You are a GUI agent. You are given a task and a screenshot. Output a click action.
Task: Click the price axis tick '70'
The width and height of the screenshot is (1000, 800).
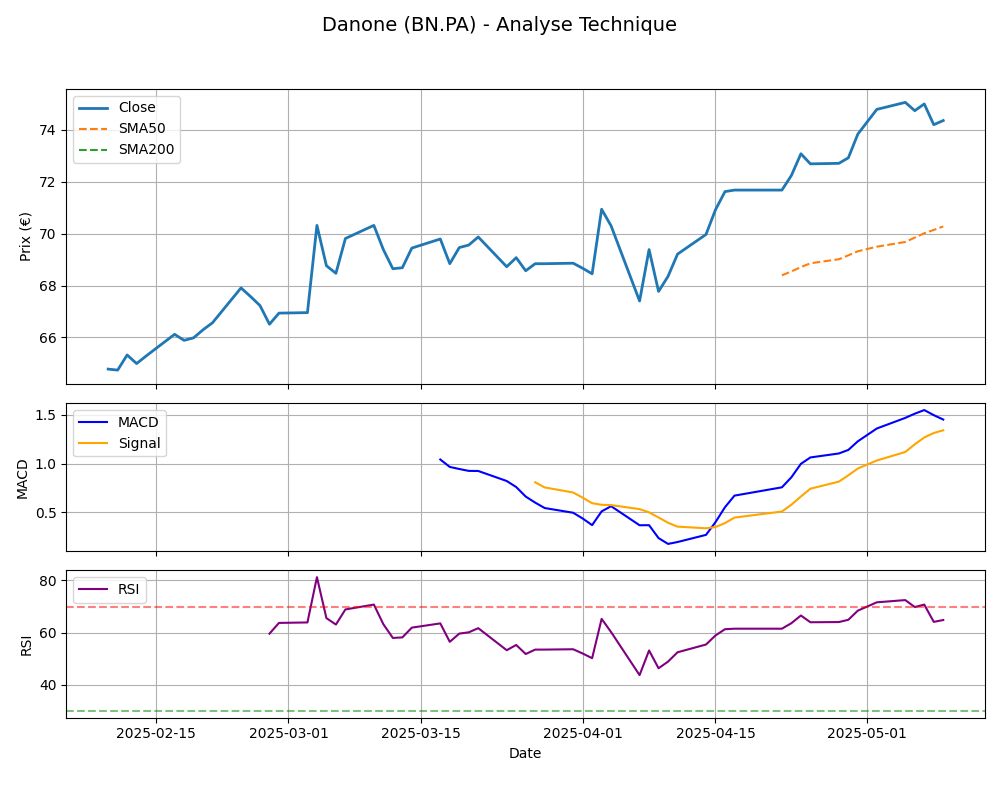coord(47,235)
